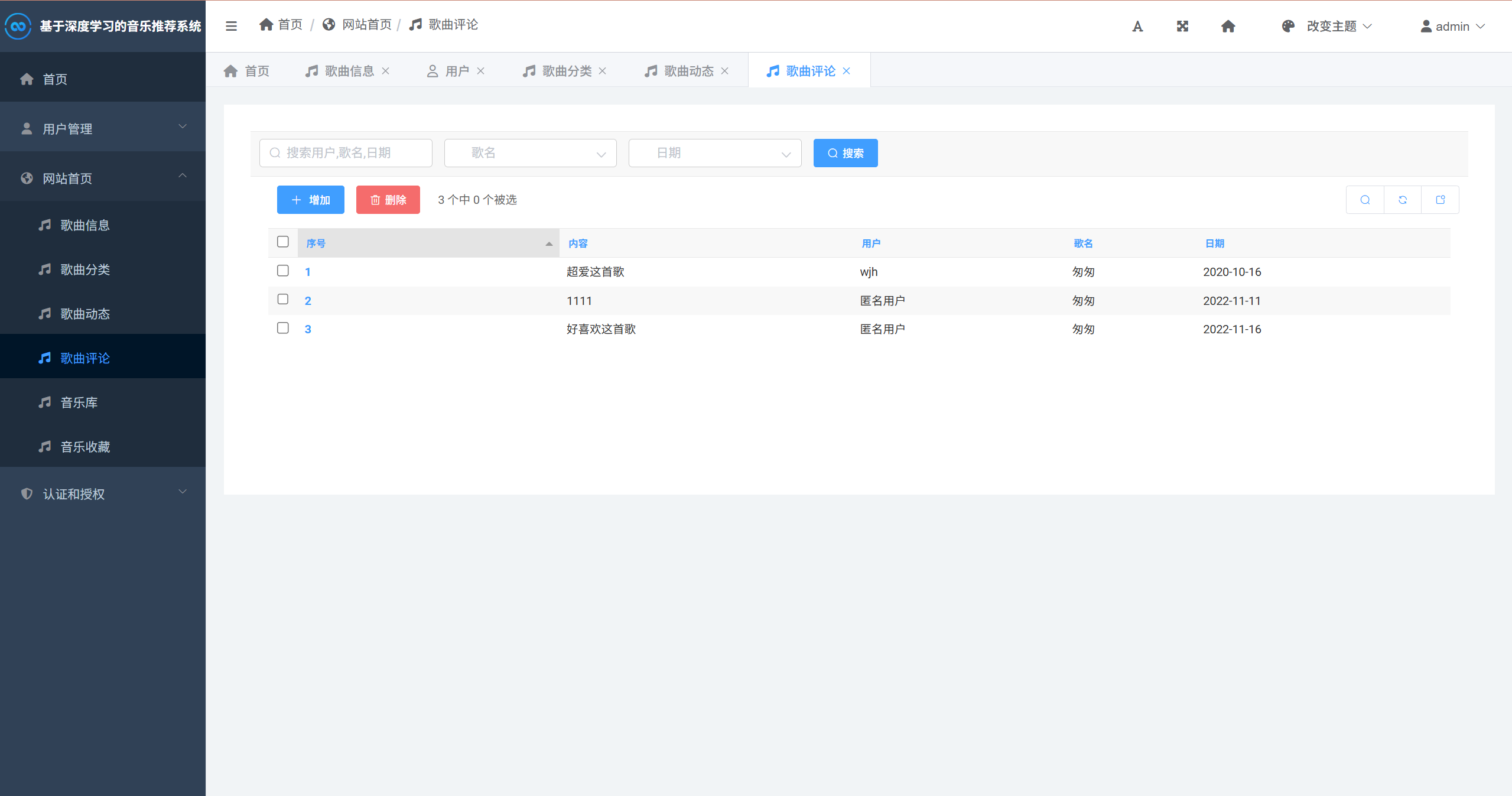Screen dimensions: 1512x796
Task: Click the font size 'A' icon
Action: 1137,26
